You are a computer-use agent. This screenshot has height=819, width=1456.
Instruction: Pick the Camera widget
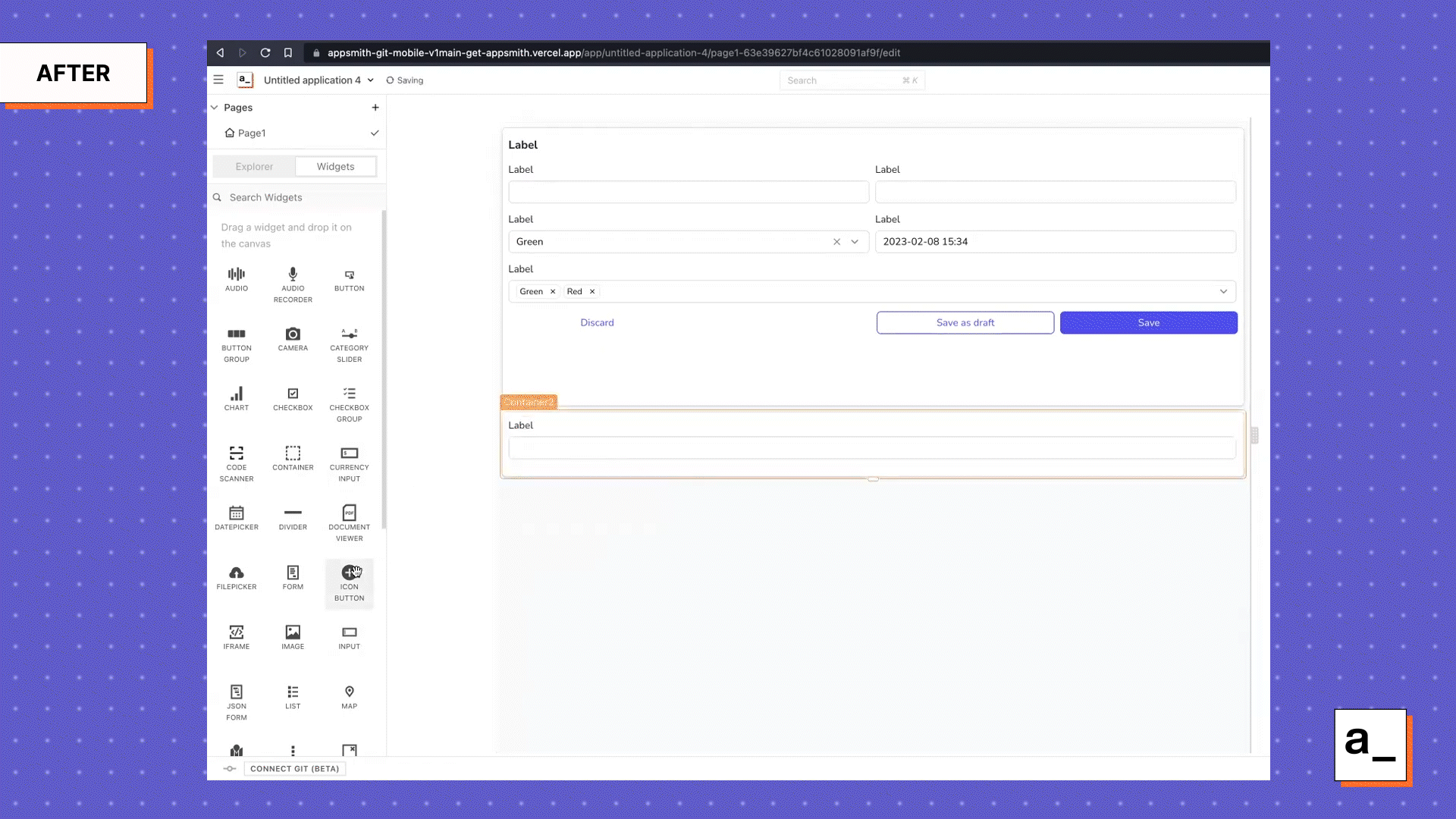click(x=293, y=334)
